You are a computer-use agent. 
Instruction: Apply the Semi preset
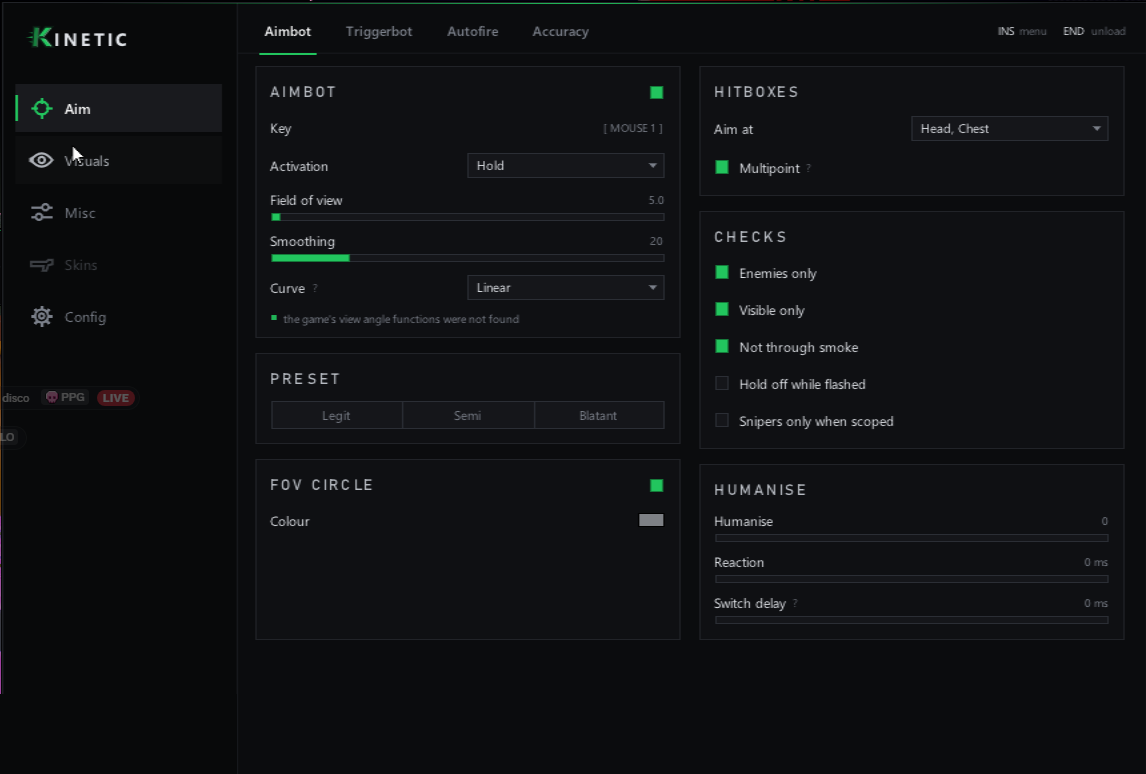tap(468, 415)
